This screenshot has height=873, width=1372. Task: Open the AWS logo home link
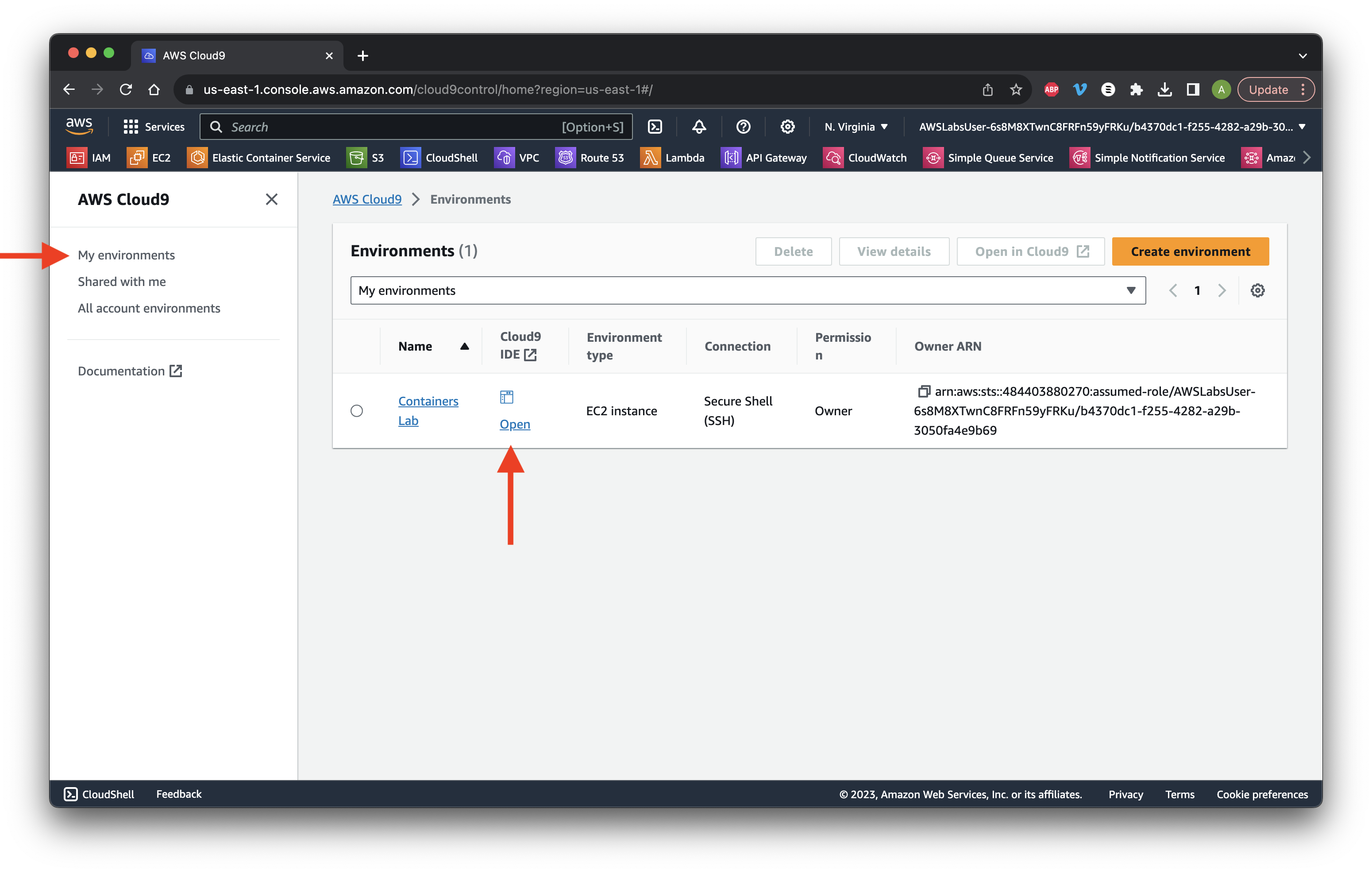[79, 126]
